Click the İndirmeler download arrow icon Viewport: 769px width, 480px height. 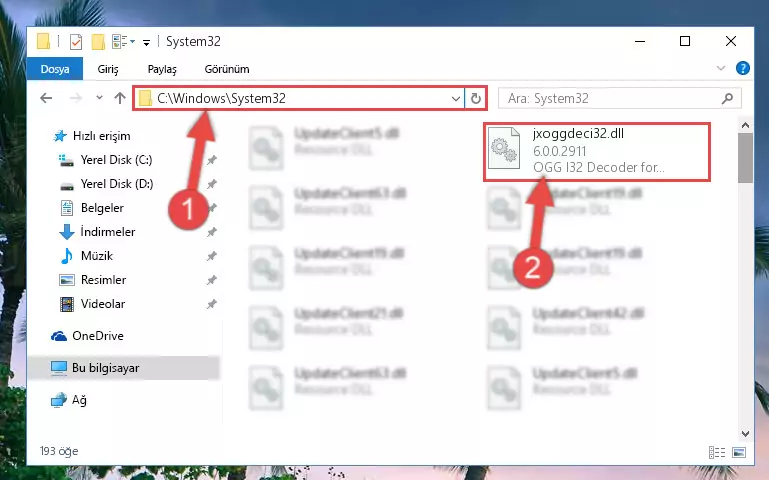coord(67,232)
